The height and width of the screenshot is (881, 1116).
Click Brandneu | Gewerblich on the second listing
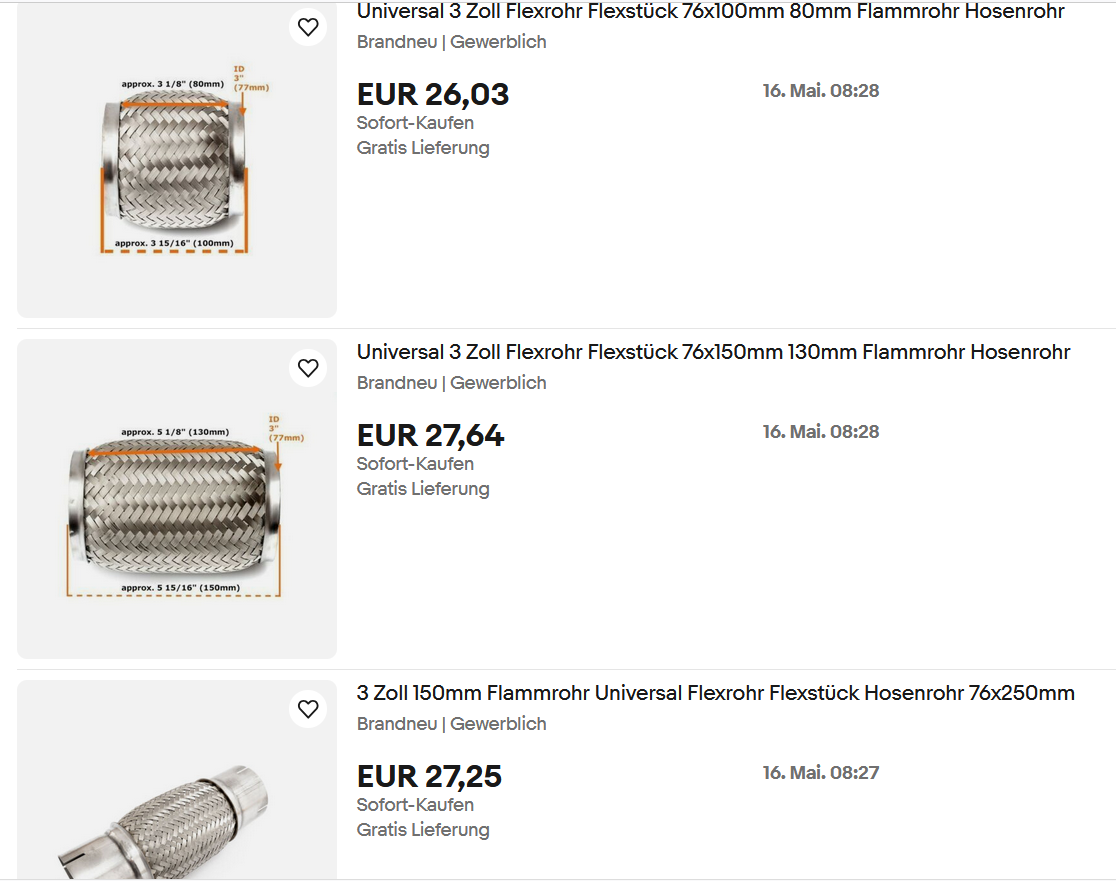(x=451, y=383)
